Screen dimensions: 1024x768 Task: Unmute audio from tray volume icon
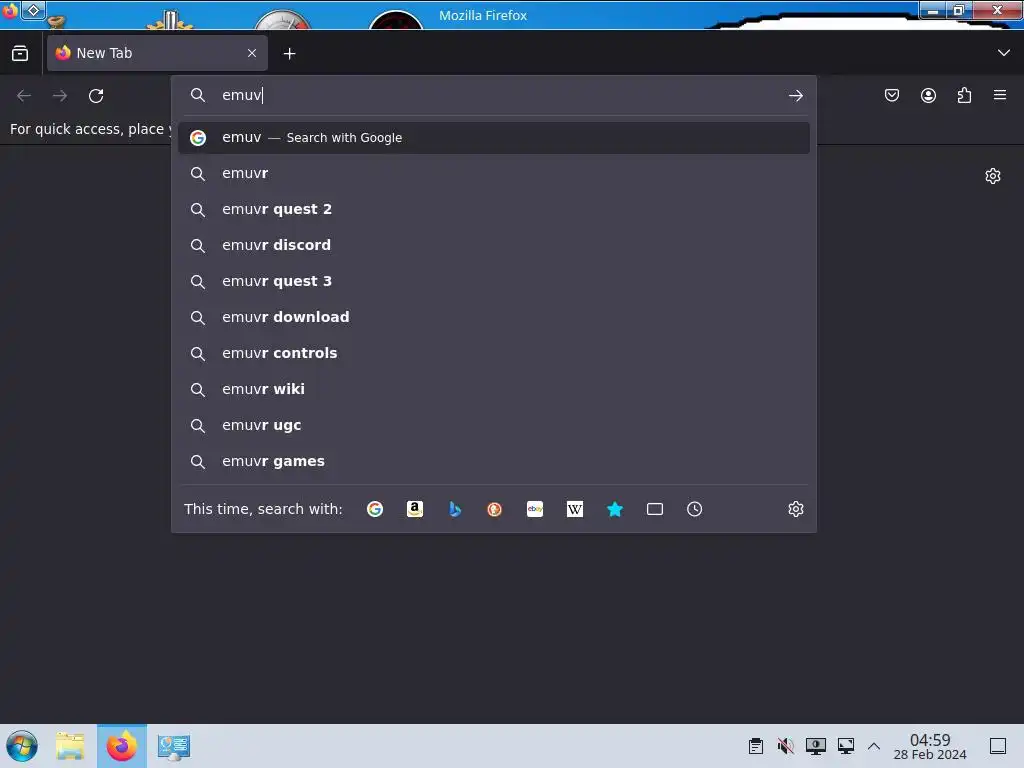786,746
